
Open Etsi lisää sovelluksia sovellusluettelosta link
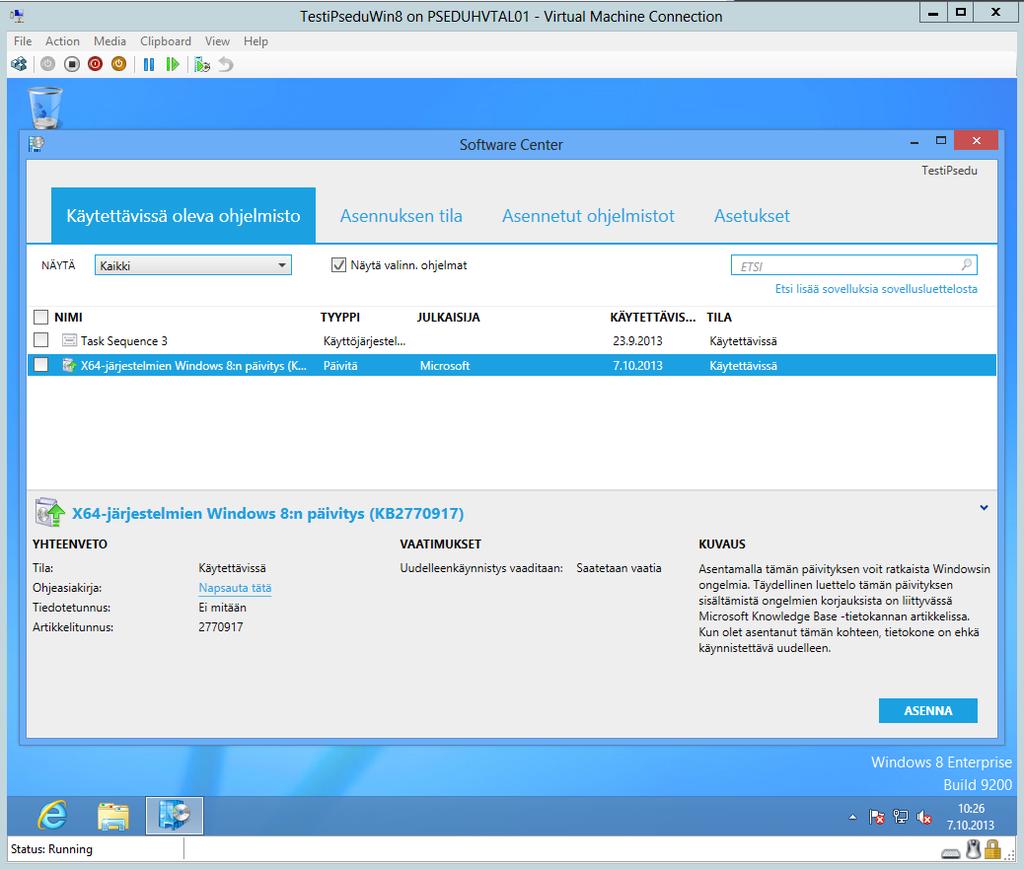coord(876,289)
